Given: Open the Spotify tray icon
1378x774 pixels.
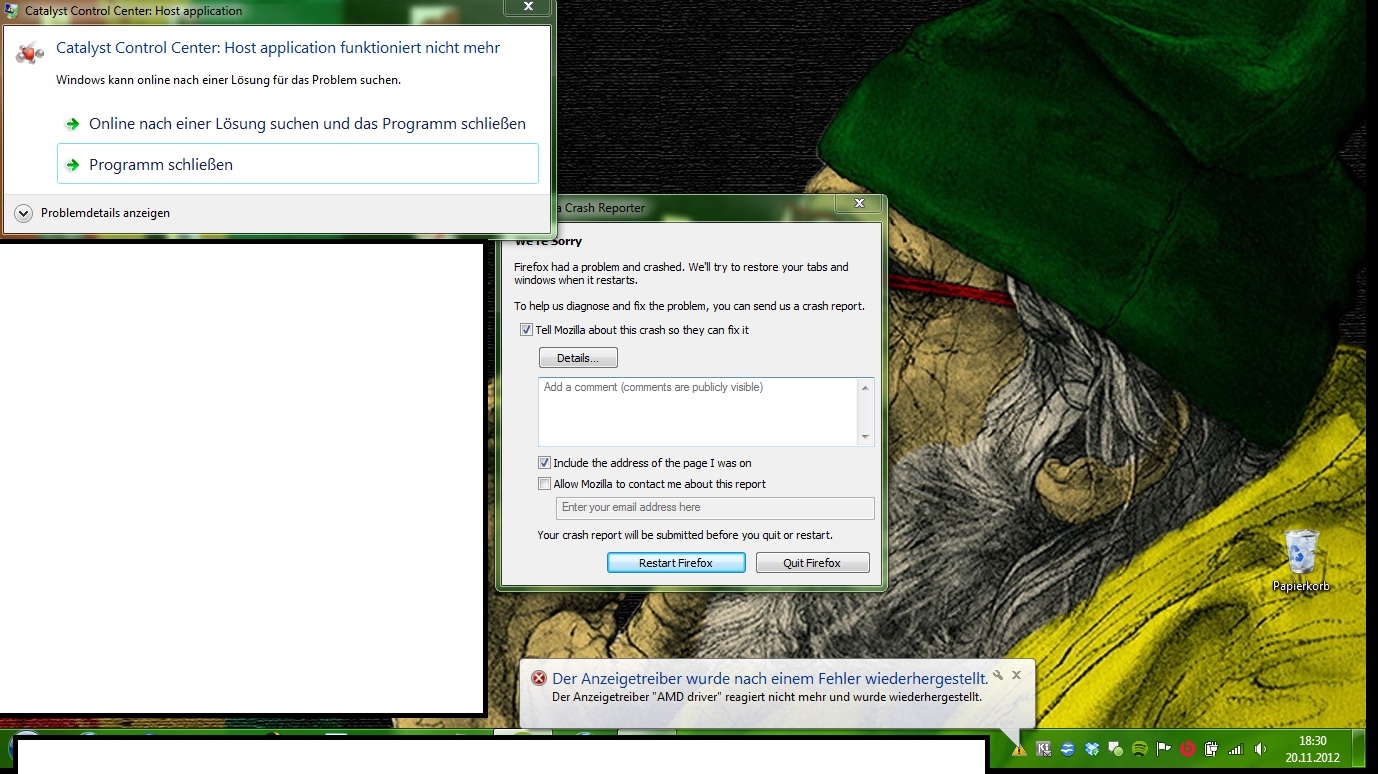Looking at the screenshot, I should [x=1140, y=749].
